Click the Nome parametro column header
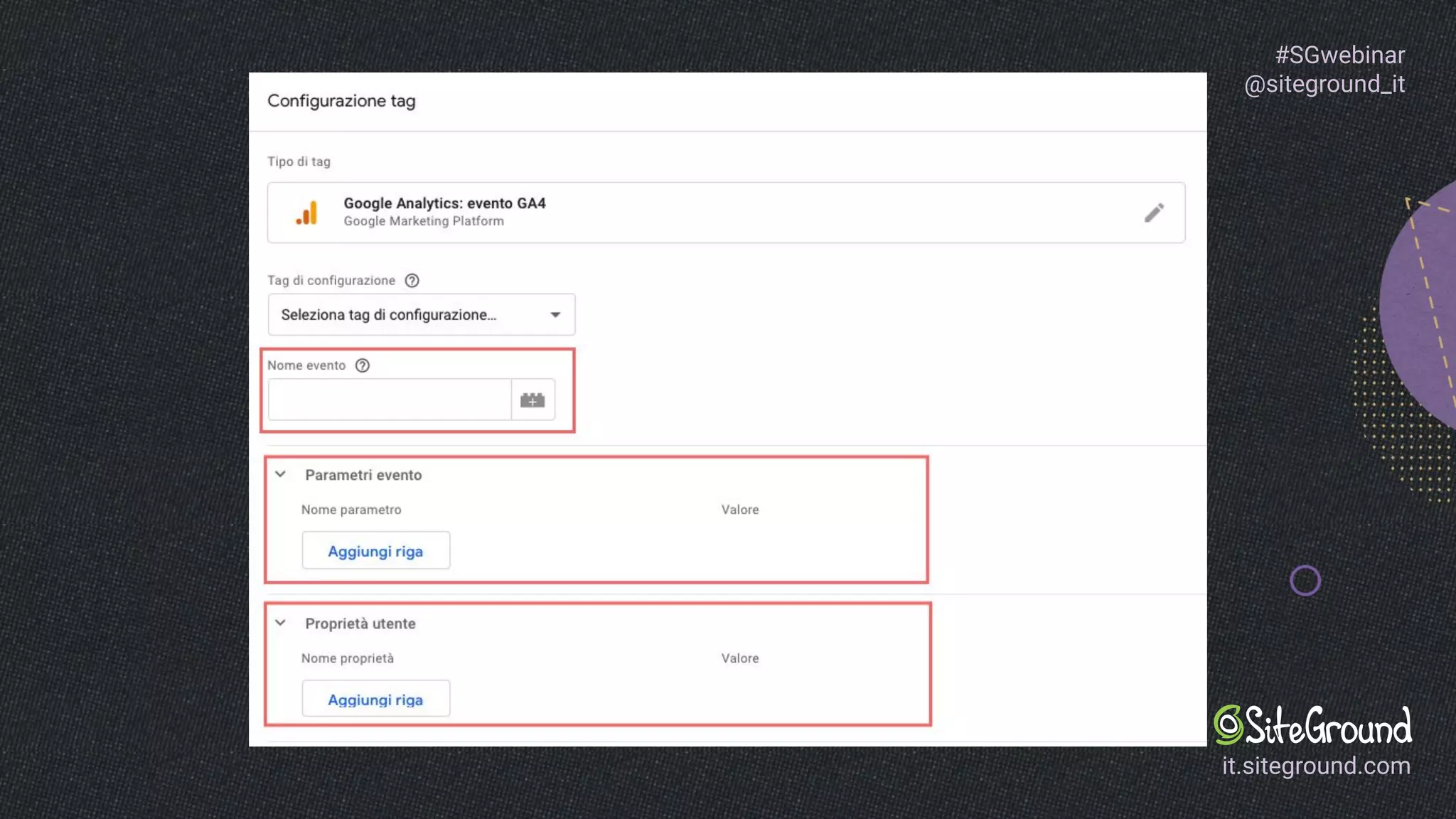The height and width of the screenshot is (819, 1456). 351,510
